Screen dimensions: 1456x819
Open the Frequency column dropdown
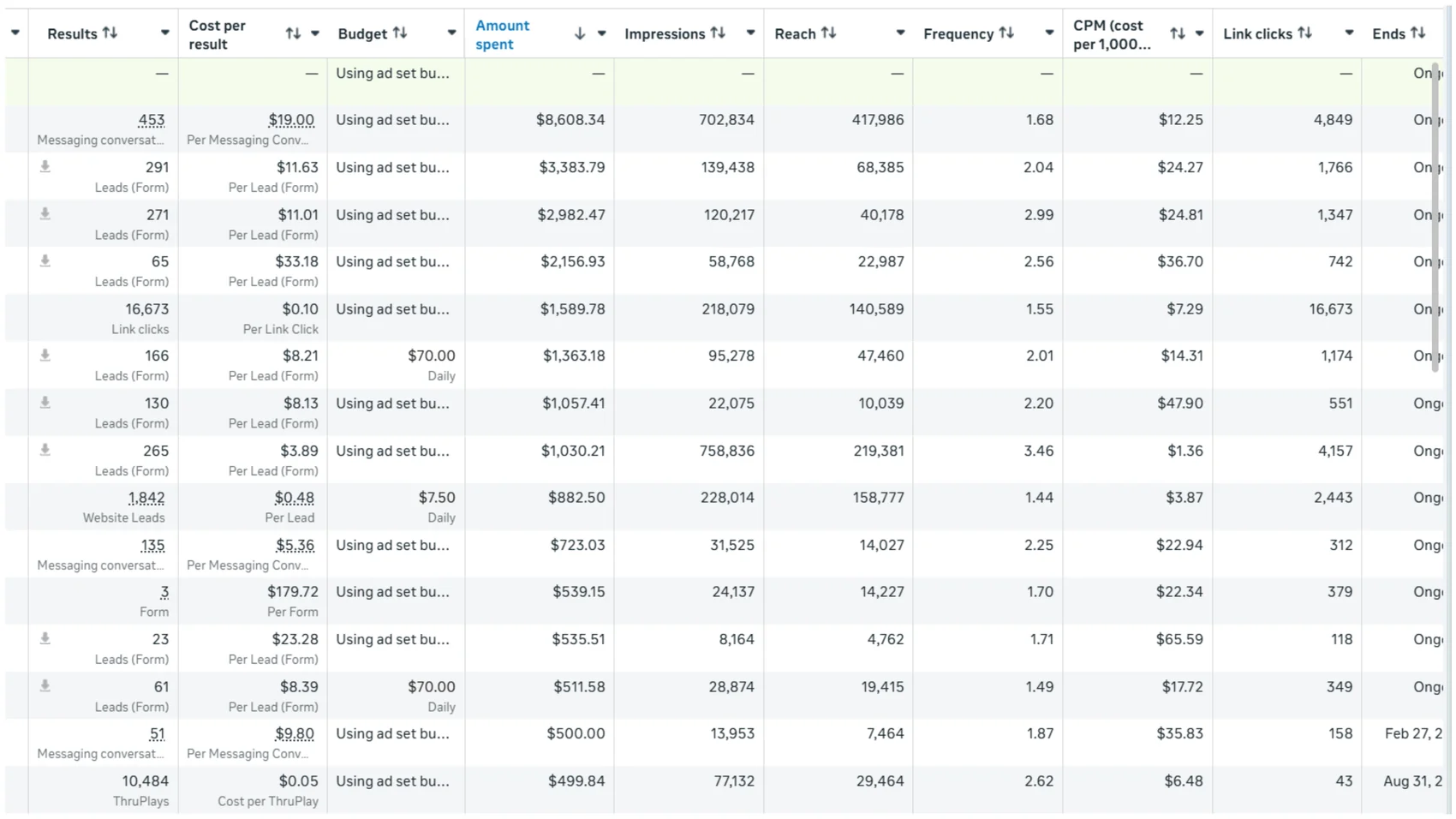click(1049, 33)
